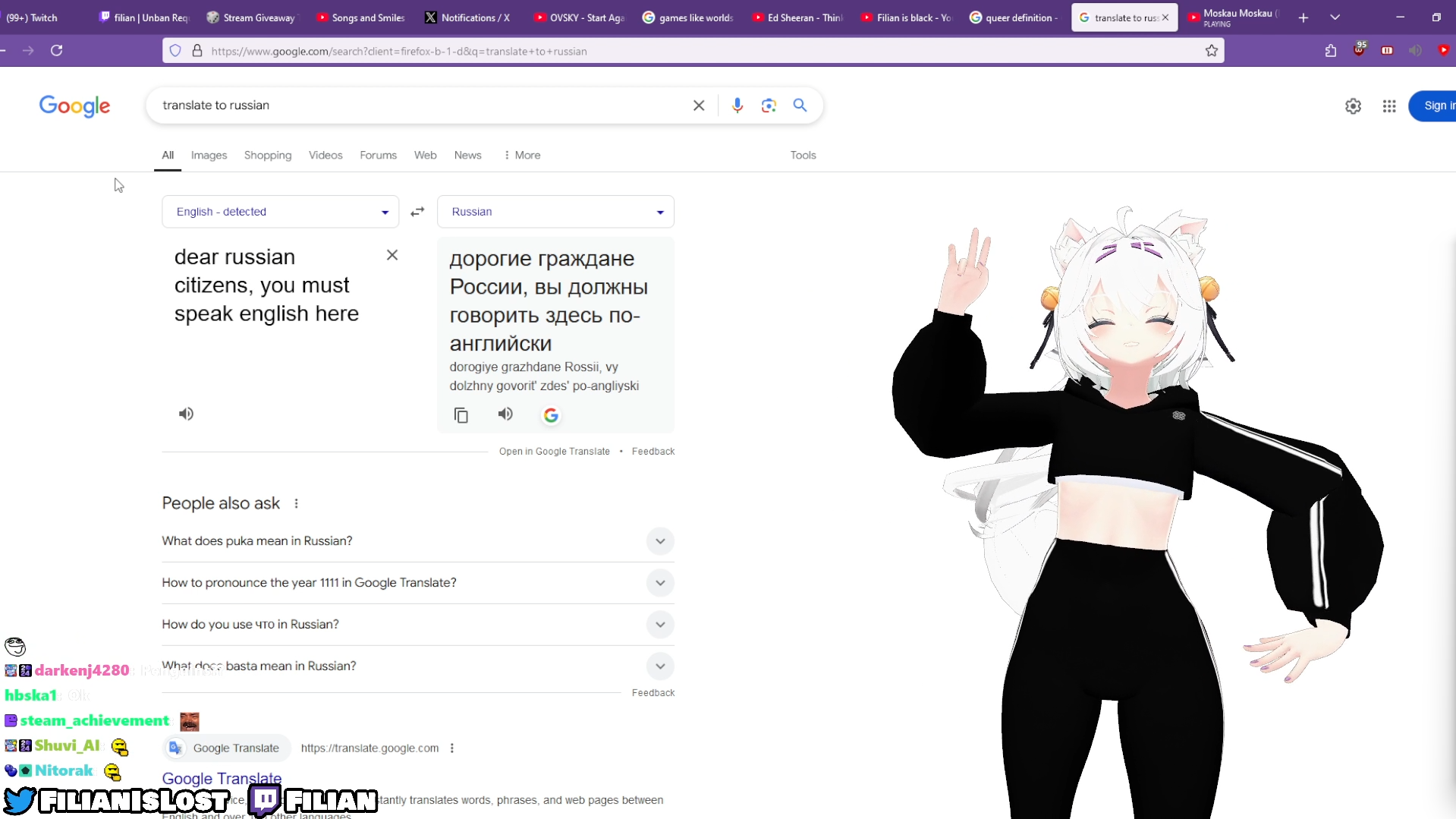
Task: Open the translate.google.com URL link
Action: pos(370,748)
